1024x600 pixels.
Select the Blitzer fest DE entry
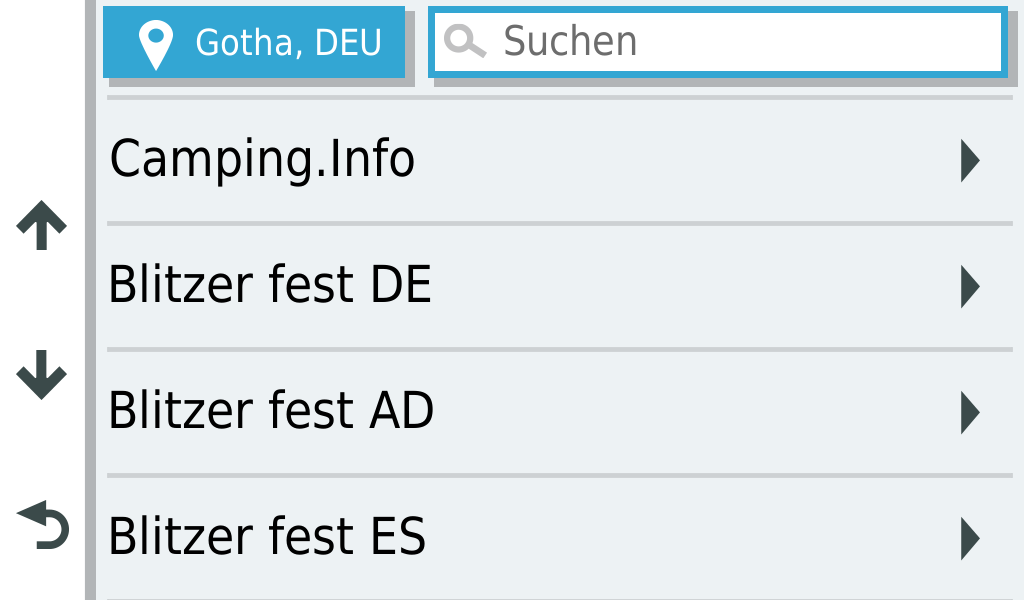(270, 286)
